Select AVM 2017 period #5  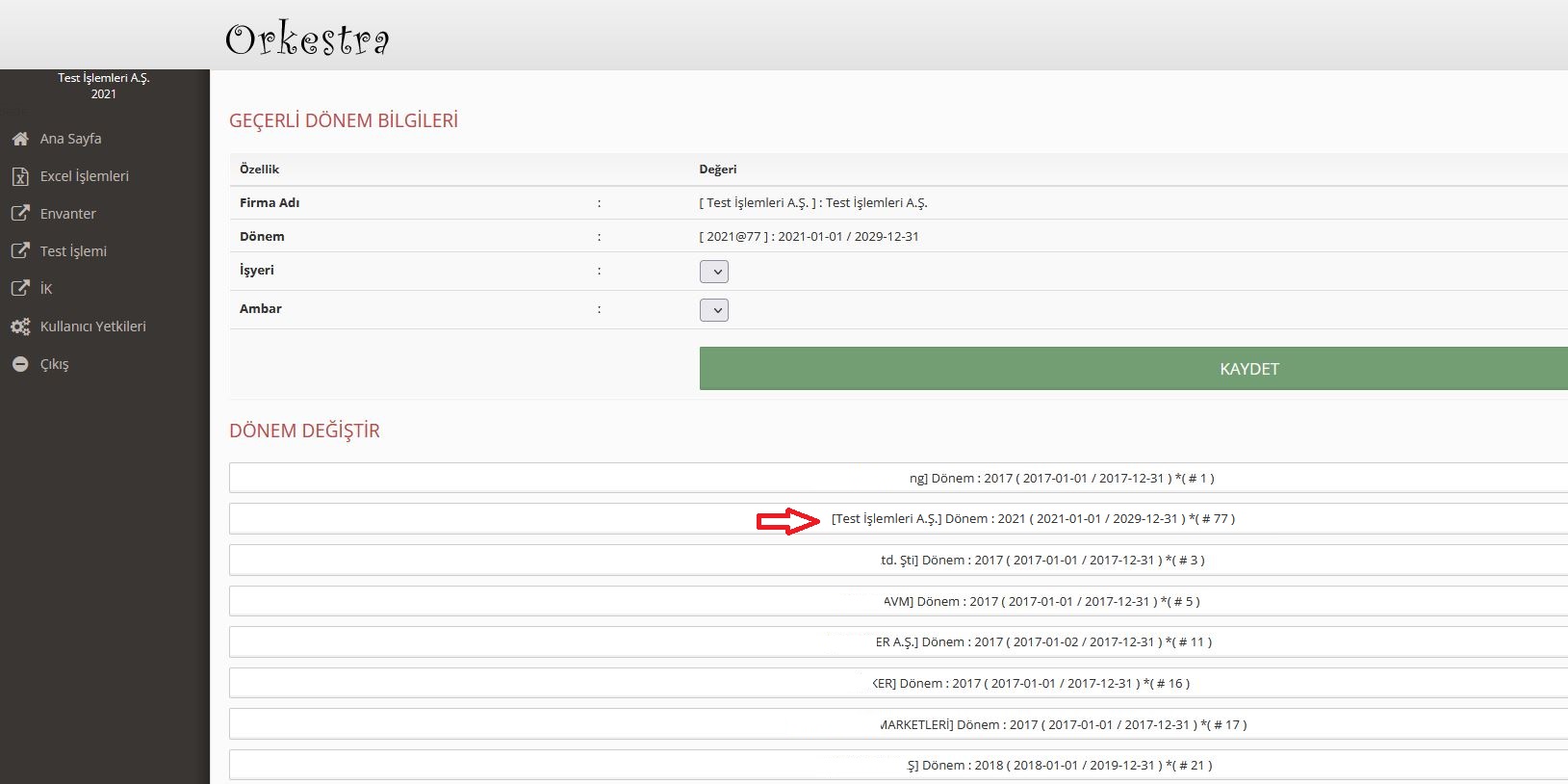click(x=1041, y=602)
